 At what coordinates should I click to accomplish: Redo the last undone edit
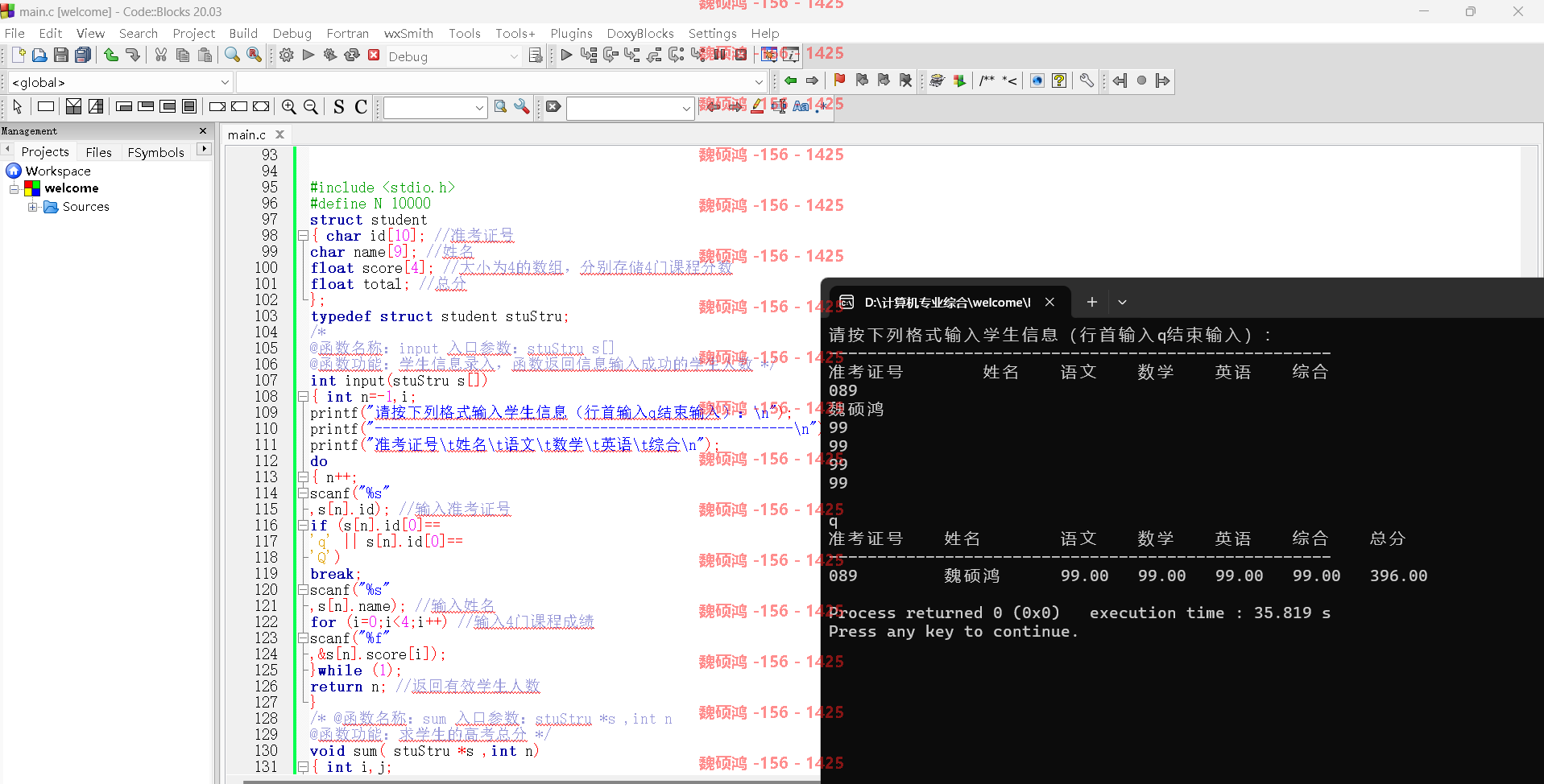133,55
